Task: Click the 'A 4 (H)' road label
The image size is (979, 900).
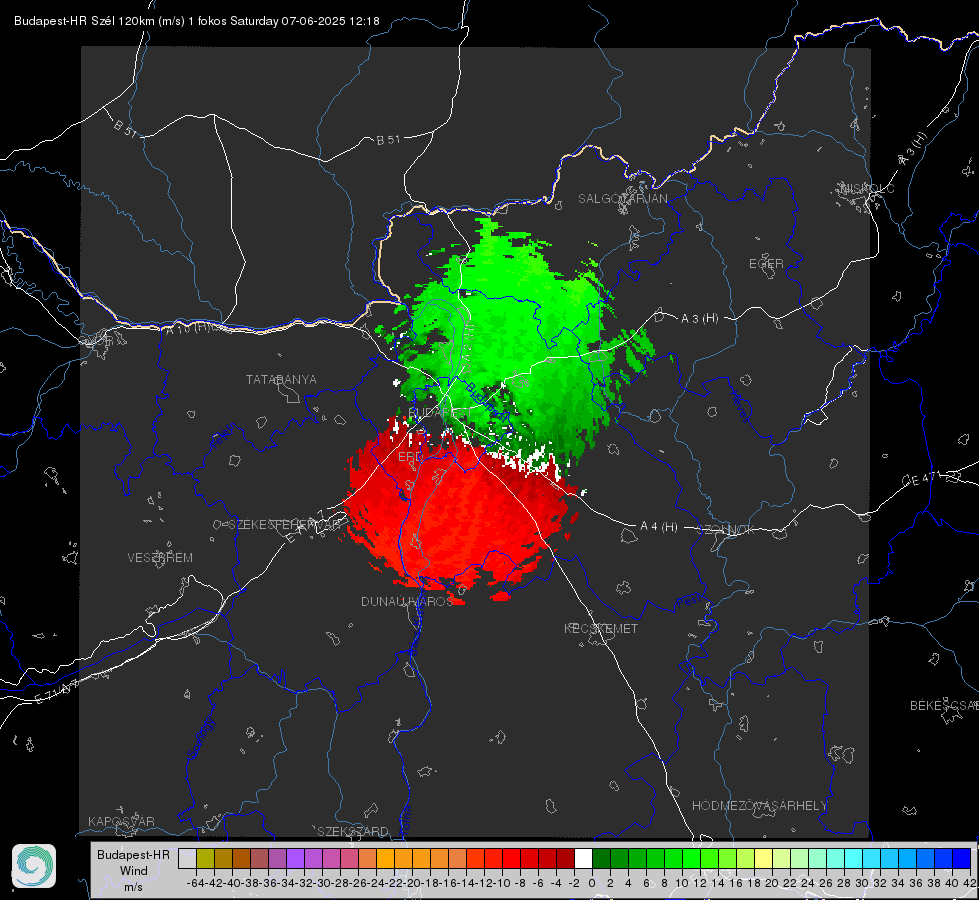Action: click(659, 527)
